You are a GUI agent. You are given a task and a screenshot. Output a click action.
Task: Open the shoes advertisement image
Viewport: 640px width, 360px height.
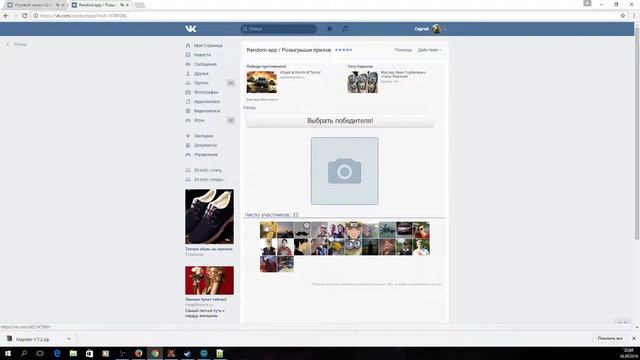pyautogui.click(x=209, y=216)
